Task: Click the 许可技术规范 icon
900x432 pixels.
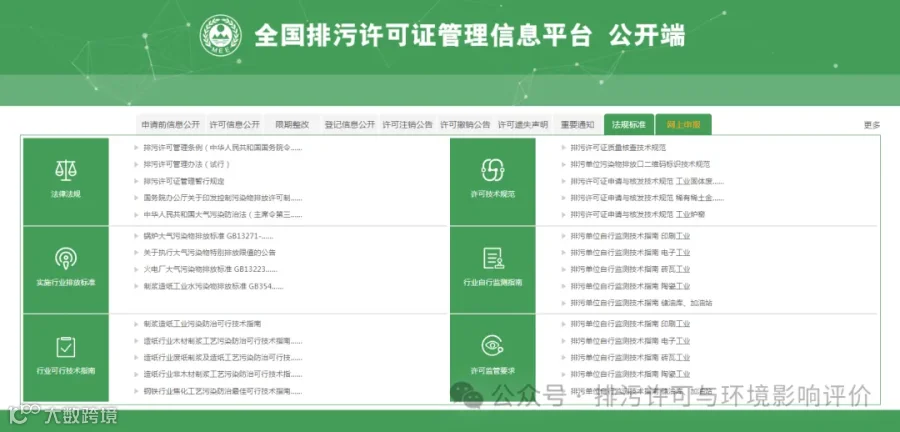Action: point(492,170)
